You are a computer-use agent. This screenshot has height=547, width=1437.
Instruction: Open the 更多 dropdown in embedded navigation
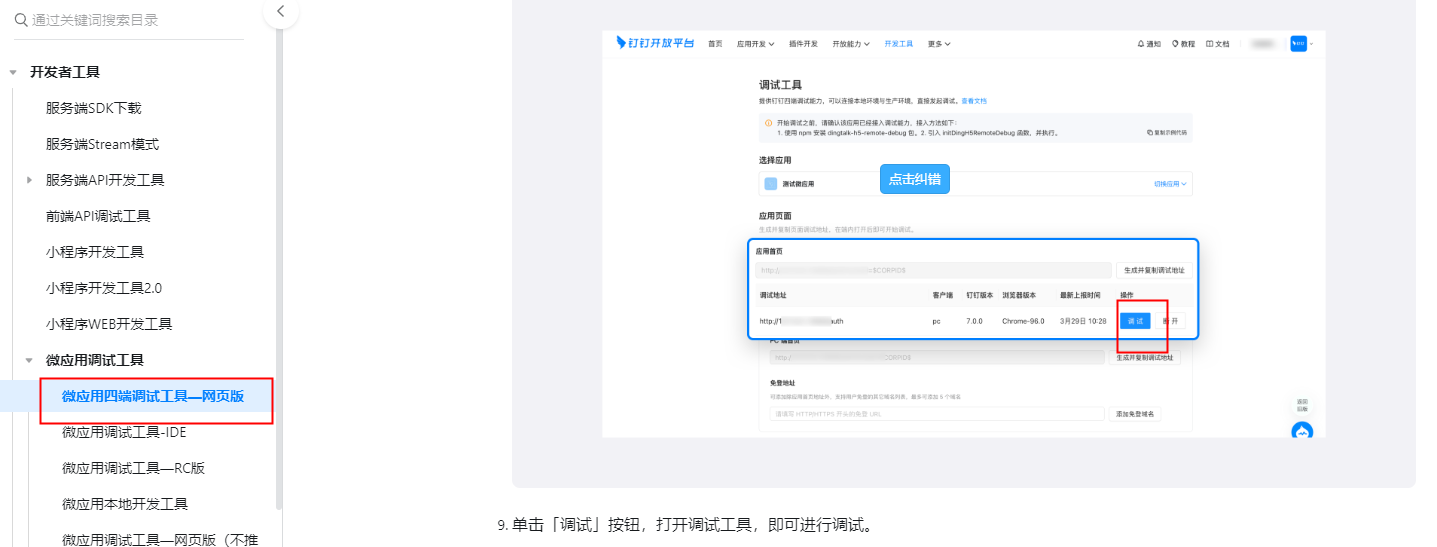pyautogui.click(x=939, y=44)
